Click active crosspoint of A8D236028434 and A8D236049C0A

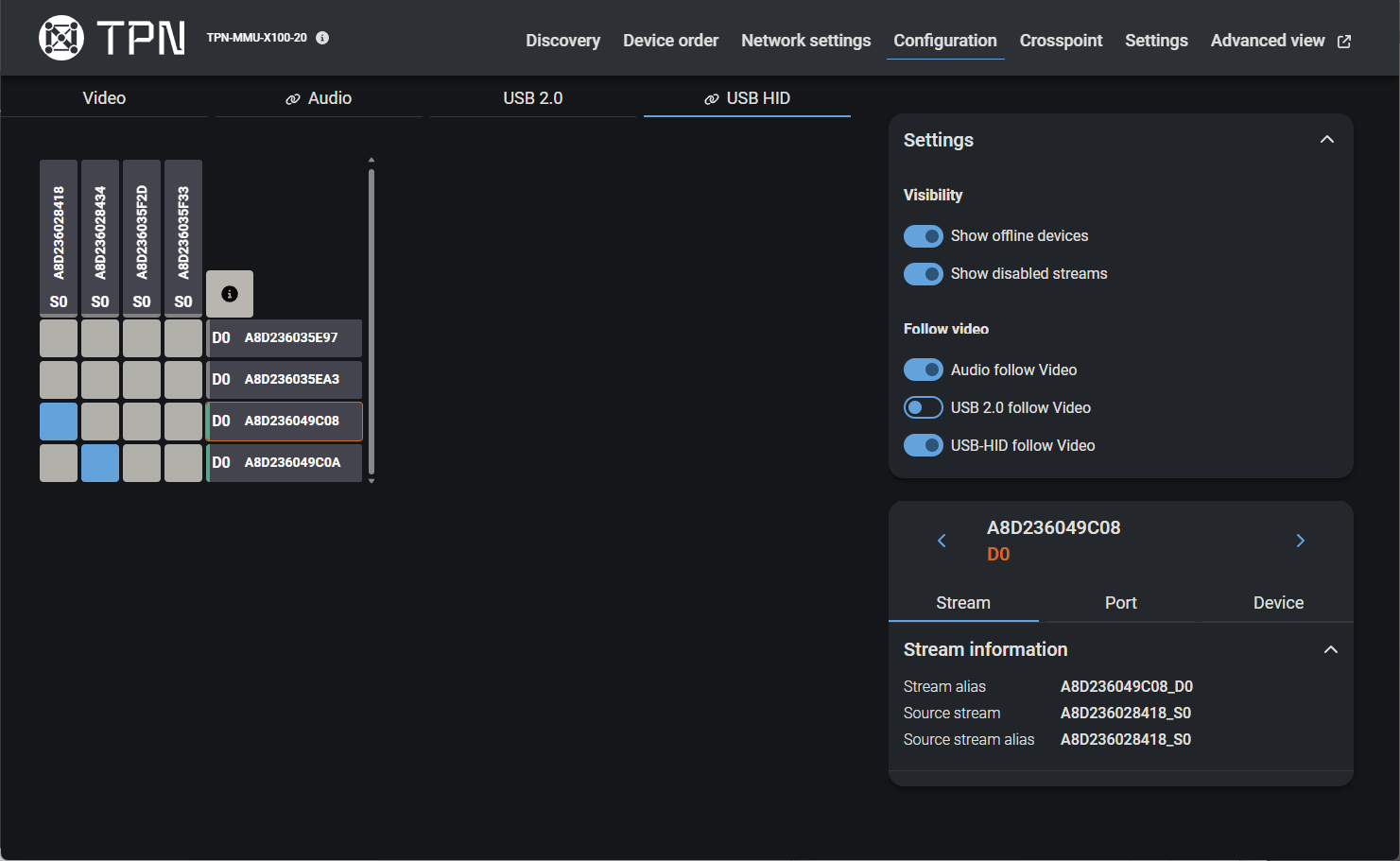(100, 463)
